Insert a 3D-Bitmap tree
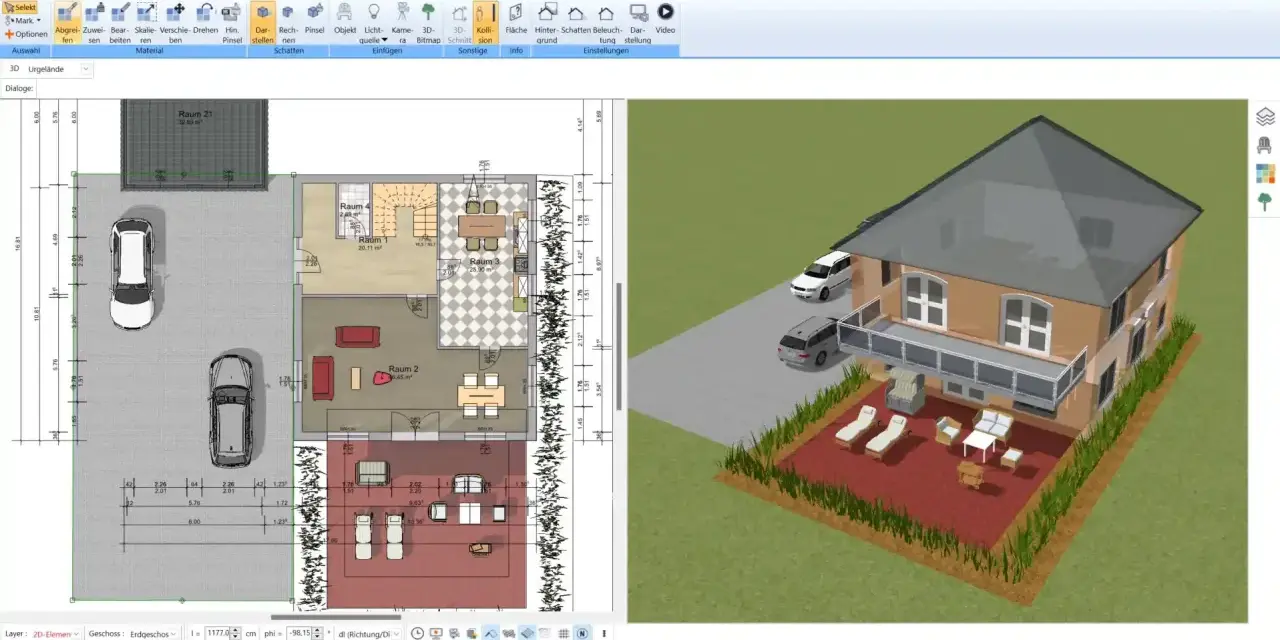 (x=428, y=22)
